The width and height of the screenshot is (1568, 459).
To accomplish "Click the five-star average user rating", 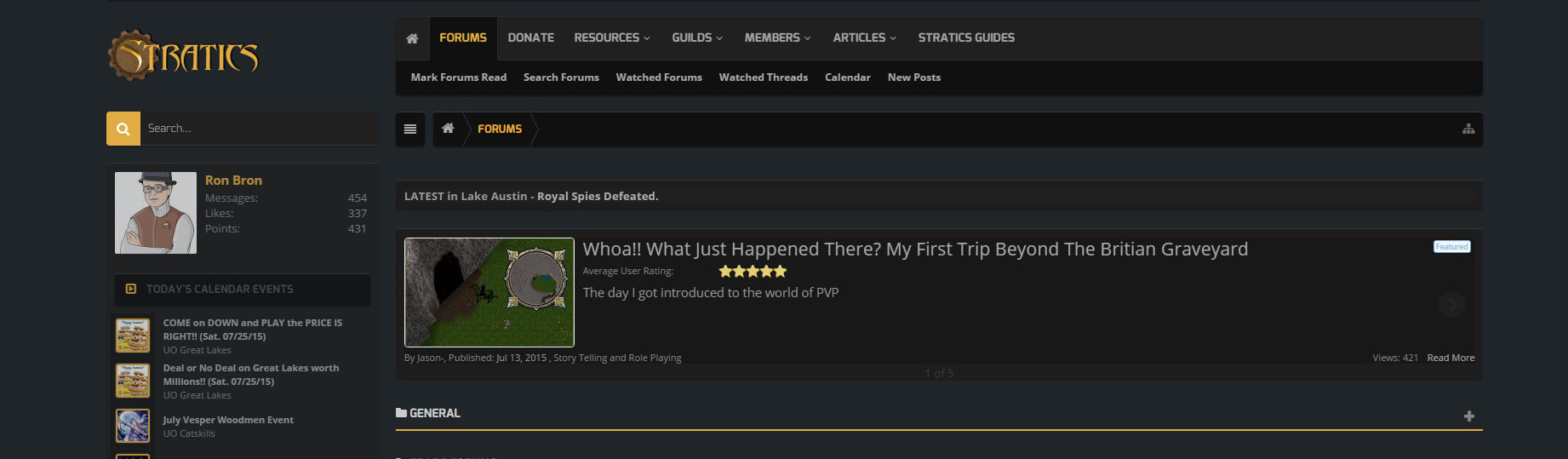I will [753, 272].
